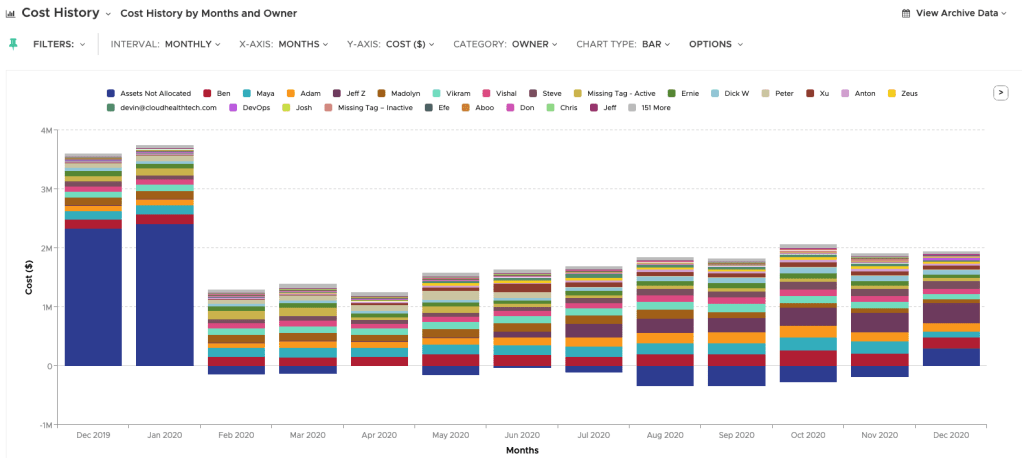
Task: Open the X-Axis Months dropdown
Action: pyautogui.click(x=285, y=44)
